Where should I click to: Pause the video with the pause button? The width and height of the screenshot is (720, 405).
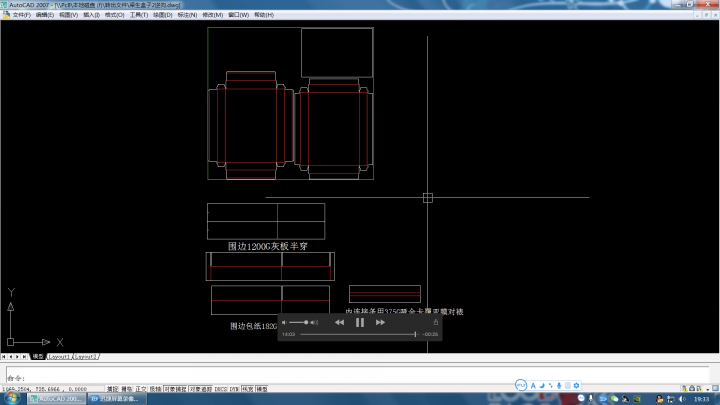coord(360,322)
